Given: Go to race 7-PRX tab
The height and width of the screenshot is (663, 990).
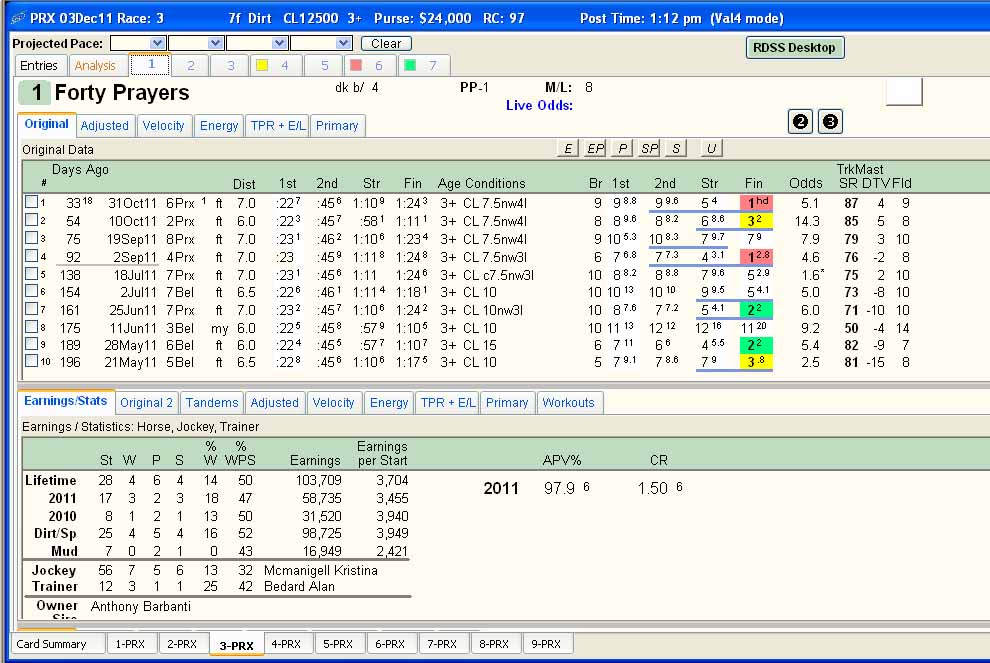Looking at the screenshot, I should [x=442, y=644].
